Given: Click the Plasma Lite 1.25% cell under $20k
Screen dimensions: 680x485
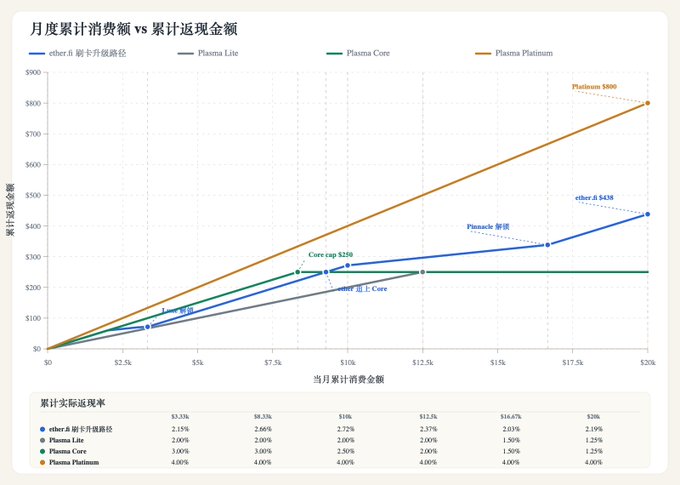Looking at the screenshot, I should click(x=593, y=440).
